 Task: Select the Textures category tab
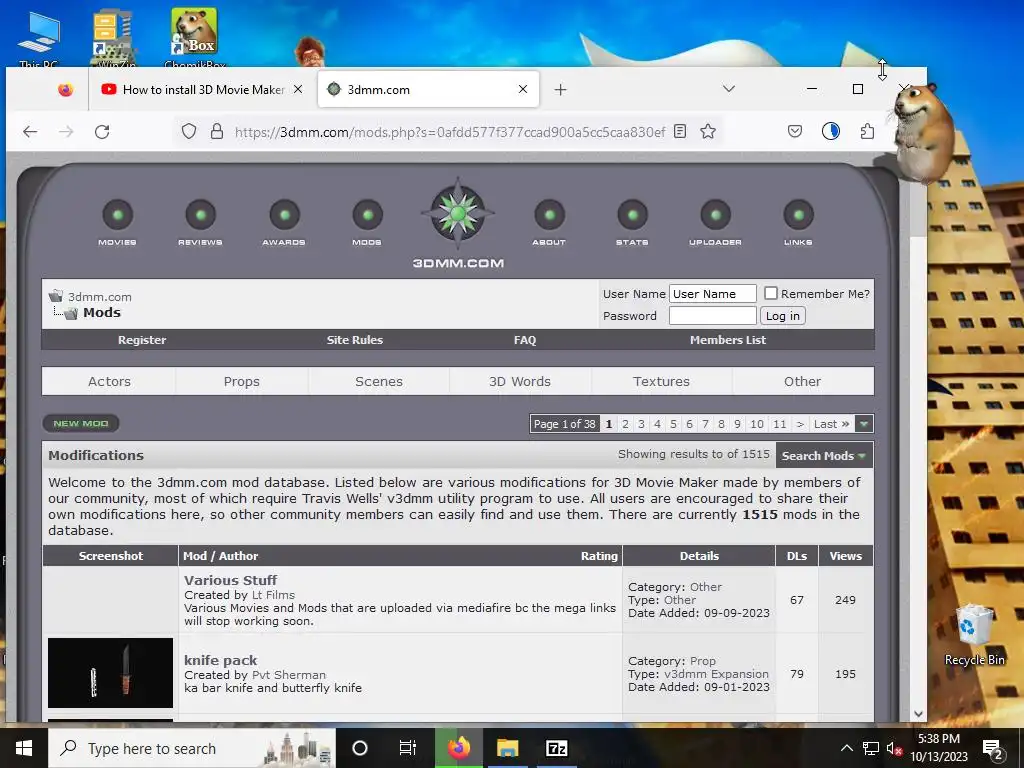pyautogui.click(x=661, y=381)
